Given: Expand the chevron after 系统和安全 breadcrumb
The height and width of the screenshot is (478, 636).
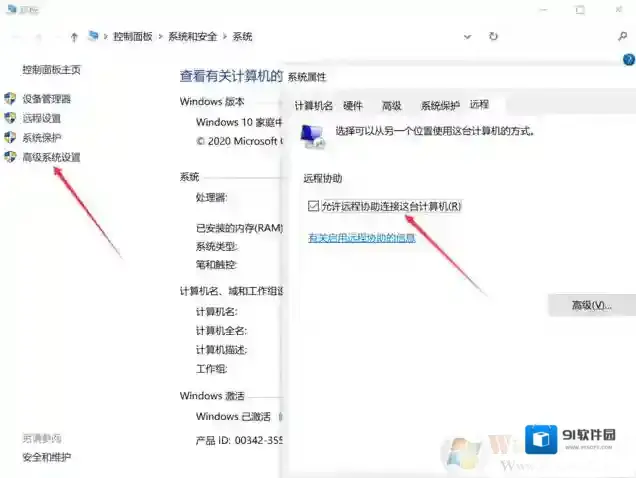Looking at the screenshot, I should click(225, 36).
